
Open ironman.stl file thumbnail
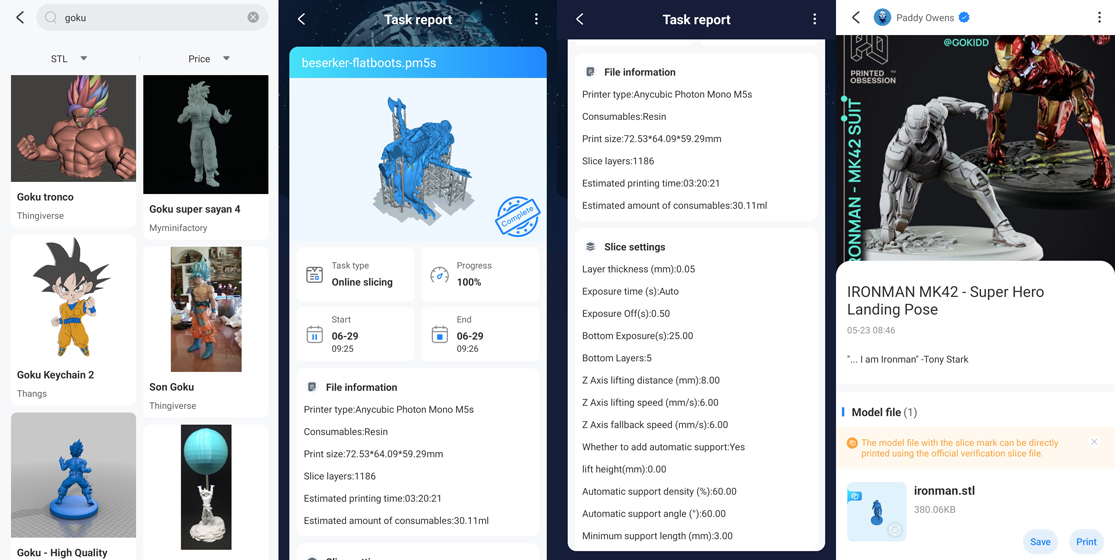pos(877,512)
